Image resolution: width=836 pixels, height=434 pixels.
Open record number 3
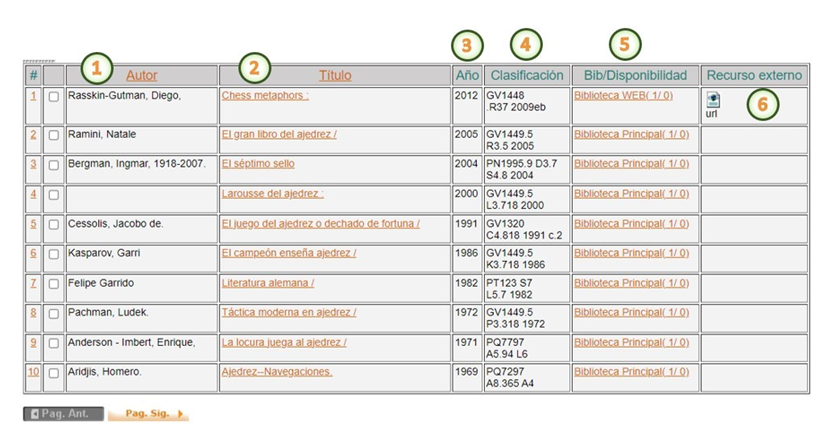pyautogui.click(x=33, y=164)
